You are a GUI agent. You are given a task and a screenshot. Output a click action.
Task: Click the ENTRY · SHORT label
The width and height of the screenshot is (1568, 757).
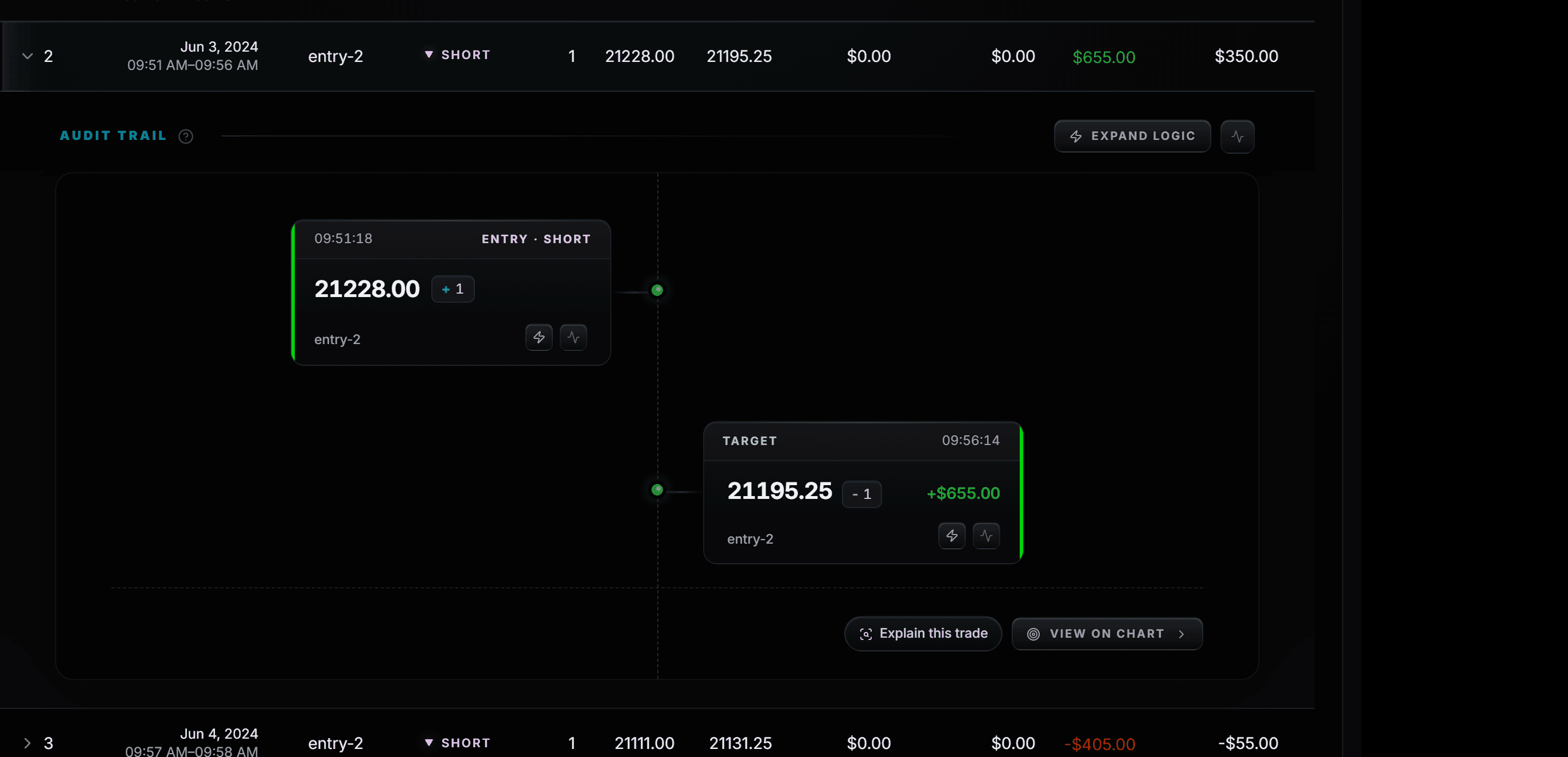coord(536,239)
